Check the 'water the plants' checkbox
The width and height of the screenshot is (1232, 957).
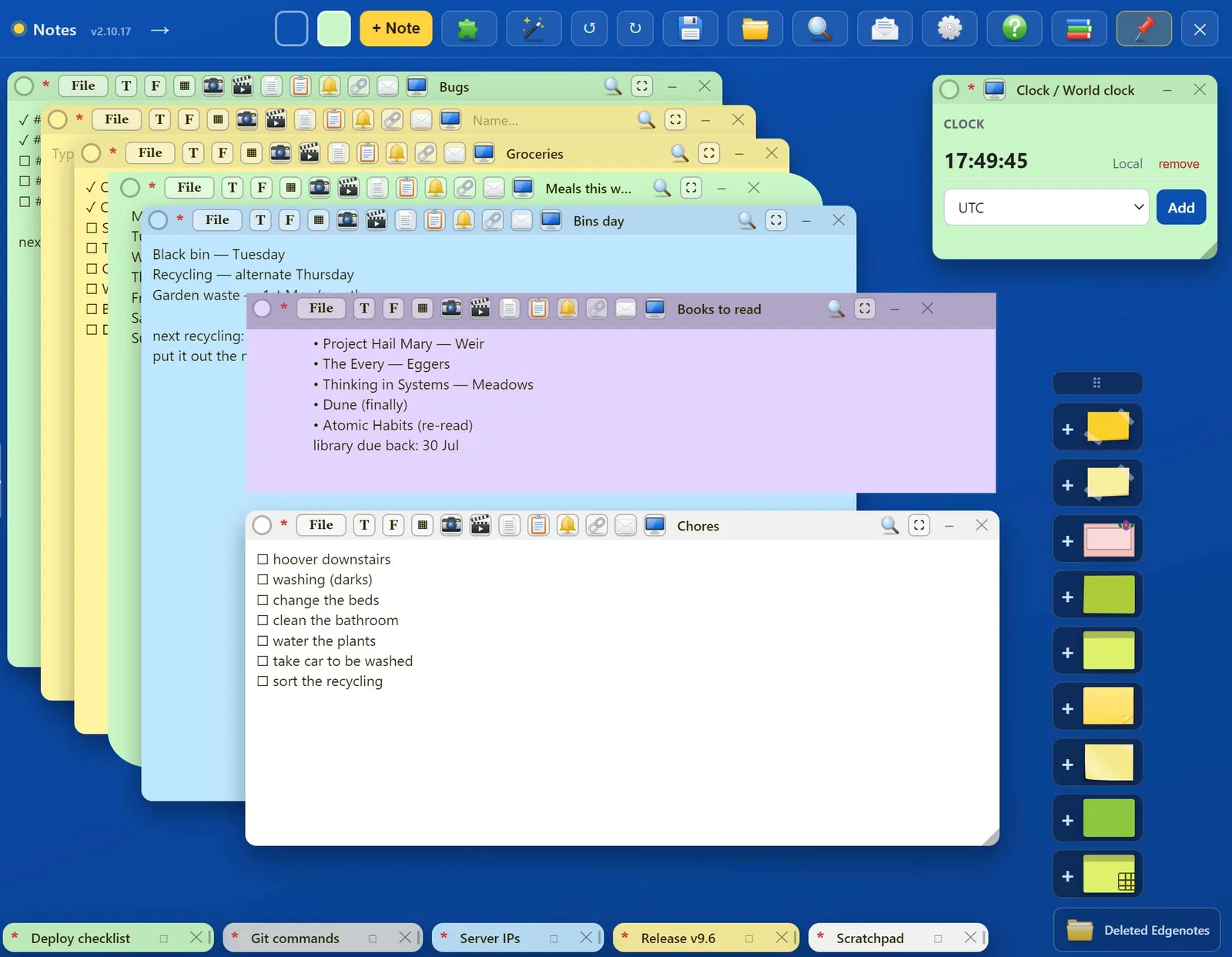(x=263, y=641)
